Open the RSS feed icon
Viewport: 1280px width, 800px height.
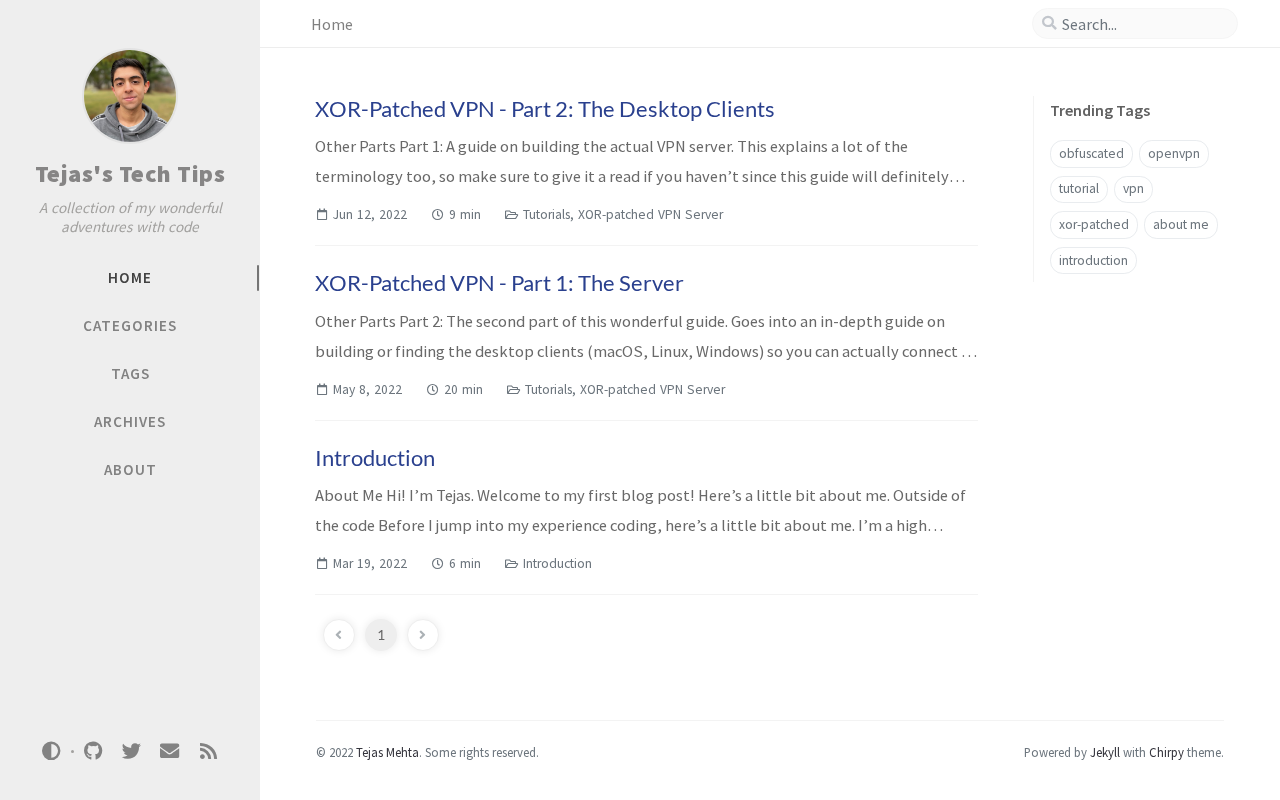tap(208, 751)
